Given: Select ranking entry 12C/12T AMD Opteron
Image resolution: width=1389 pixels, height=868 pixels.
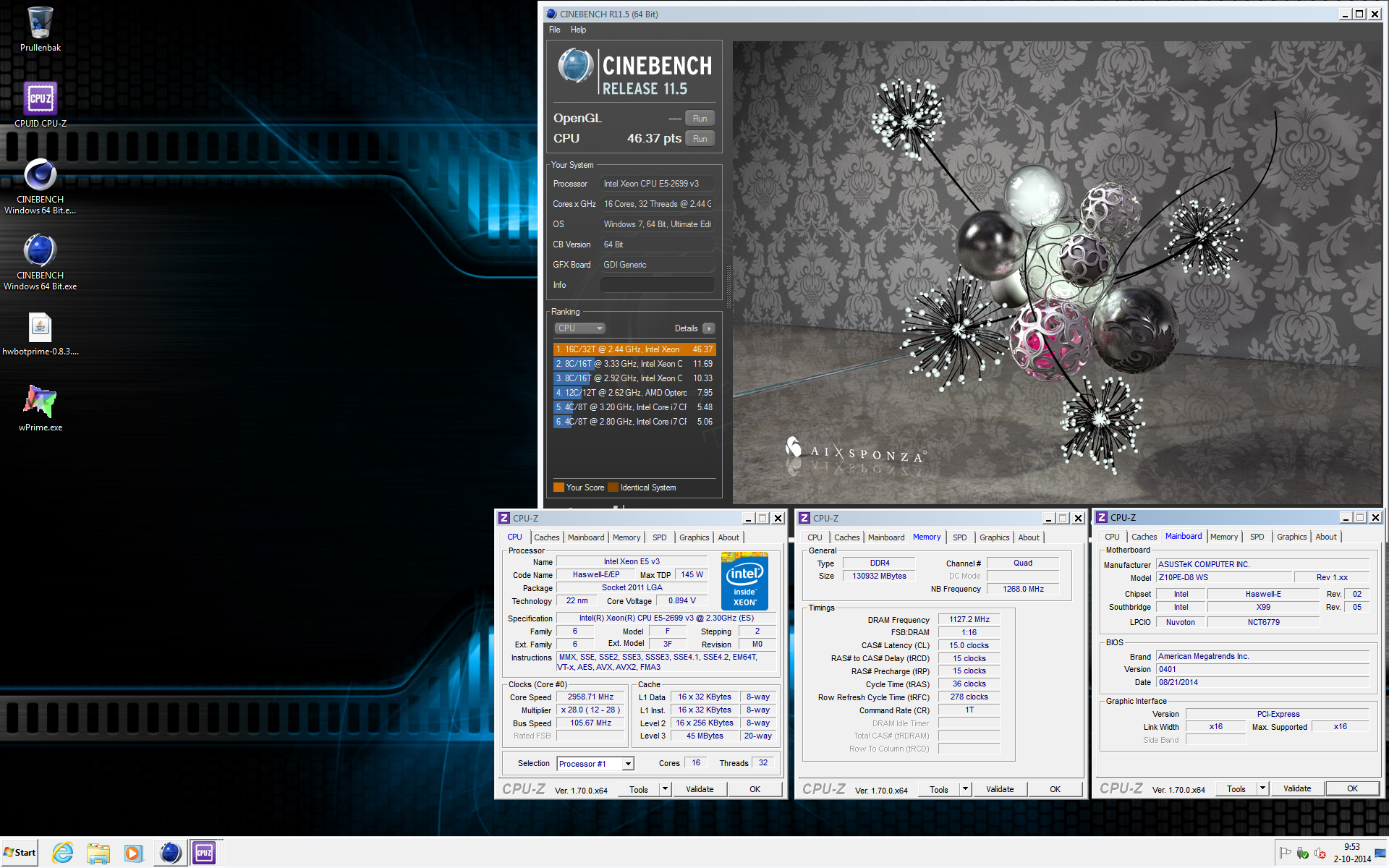Looking at the screenshot, I should [634, 393].
